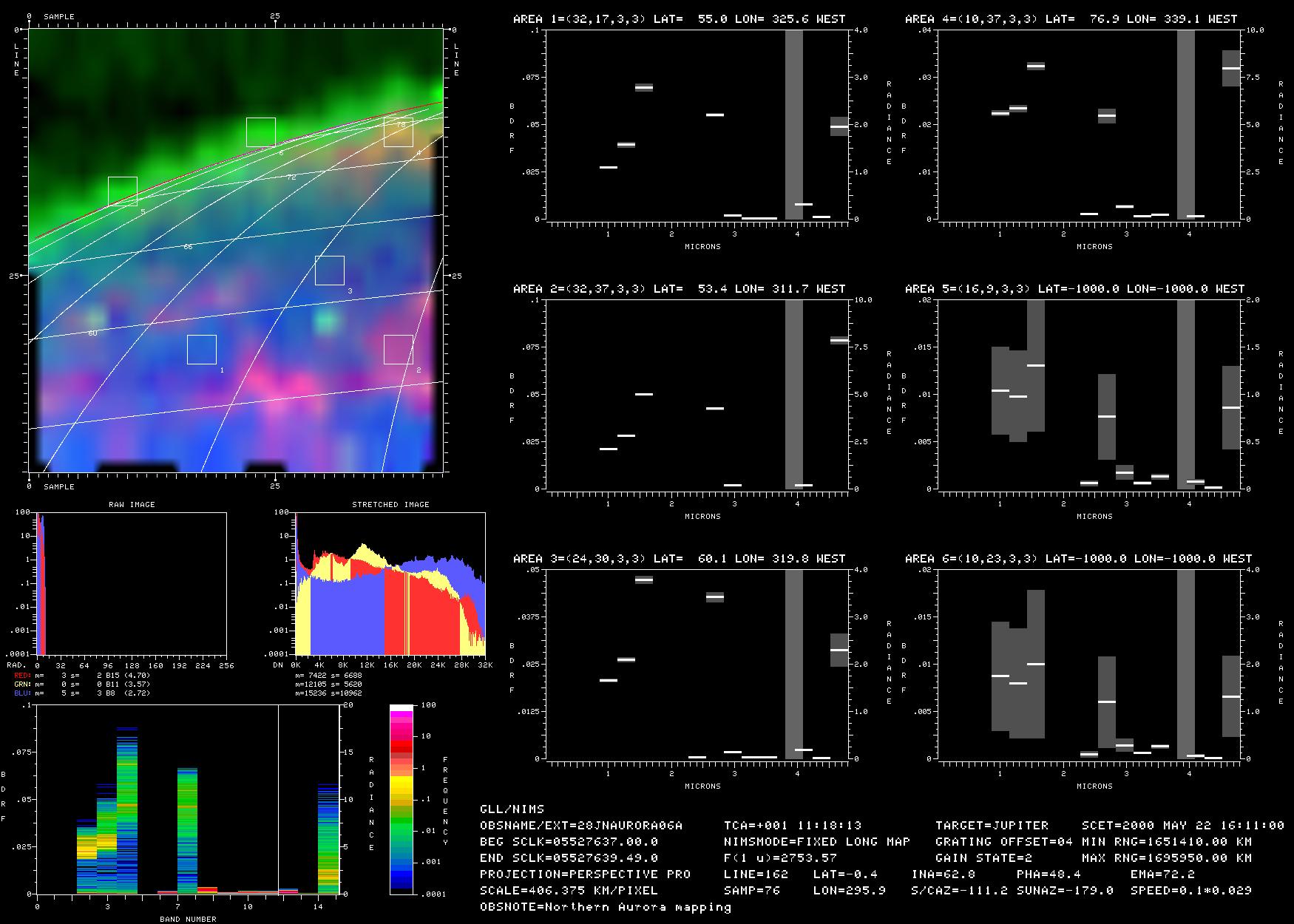Click the AREA 6 plot title text
1294x924 pixels.
click(1078, 559)
